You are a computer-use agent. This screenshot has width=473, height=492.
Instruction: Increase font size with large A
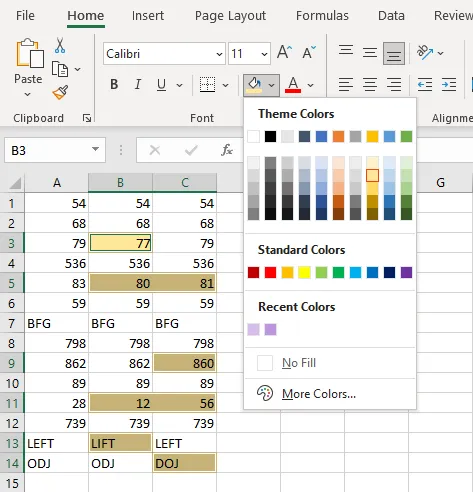284,52
